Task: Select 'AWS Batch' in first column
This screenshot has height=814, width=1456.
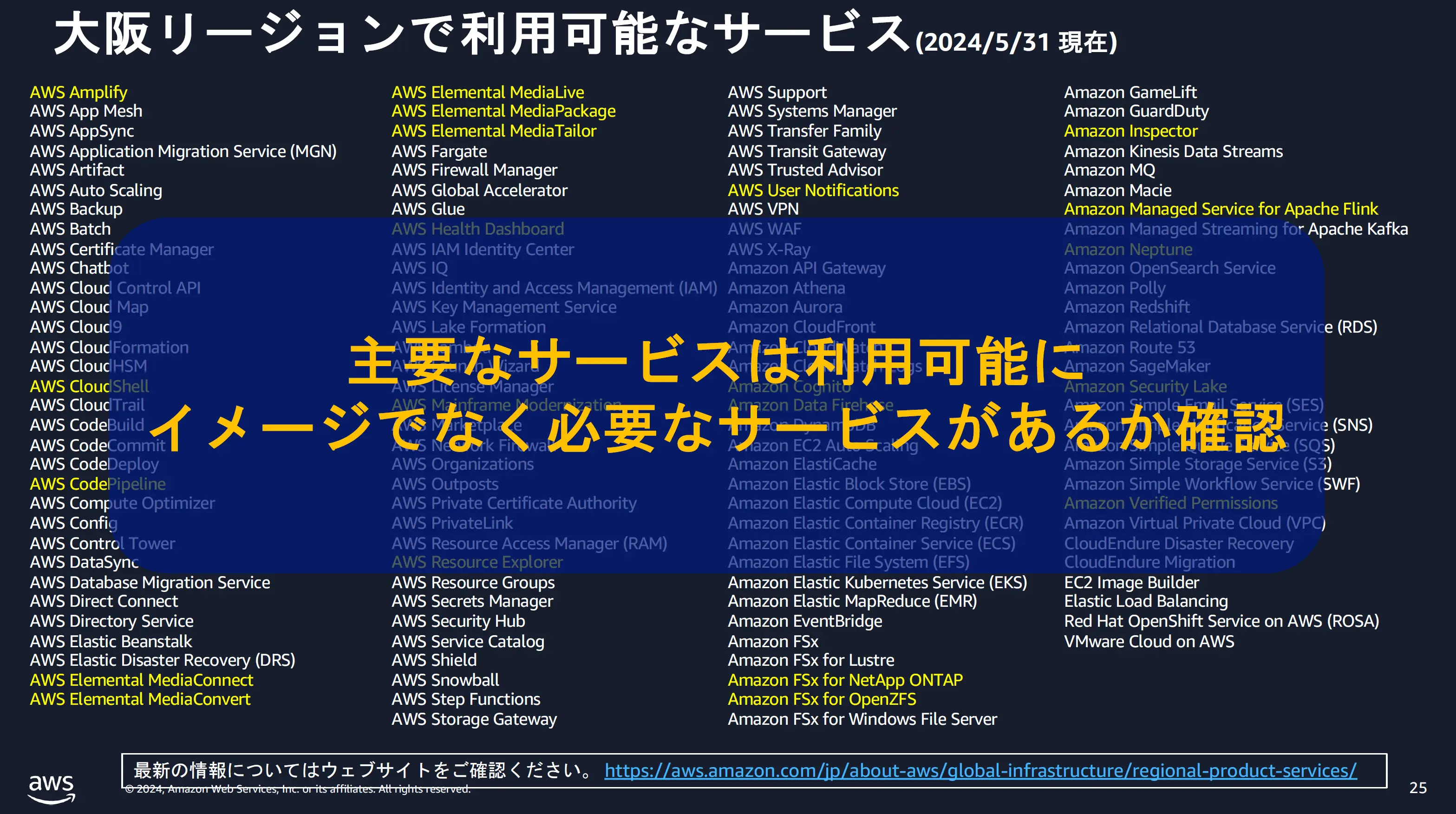Action: click(70, 229)
